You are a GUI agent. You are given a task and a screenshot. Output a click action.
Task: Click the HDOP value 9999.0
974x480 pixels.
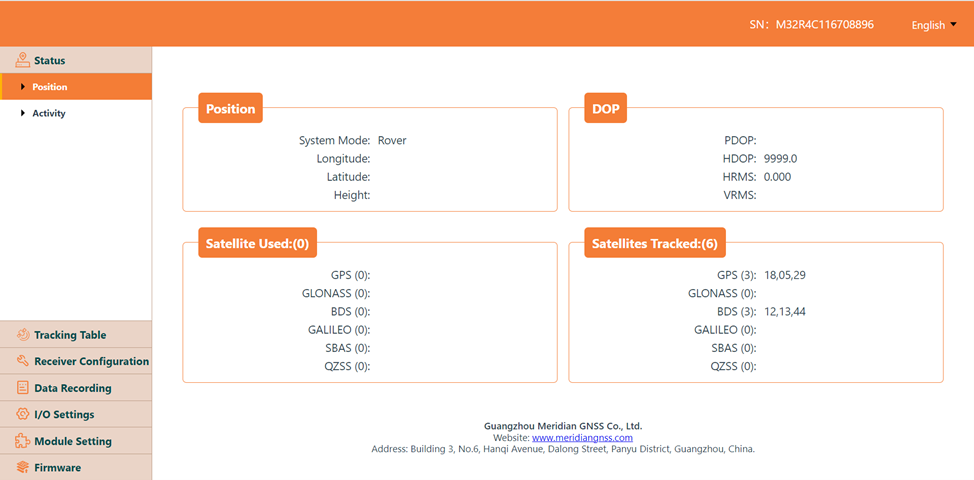click(x=780, y=159)
